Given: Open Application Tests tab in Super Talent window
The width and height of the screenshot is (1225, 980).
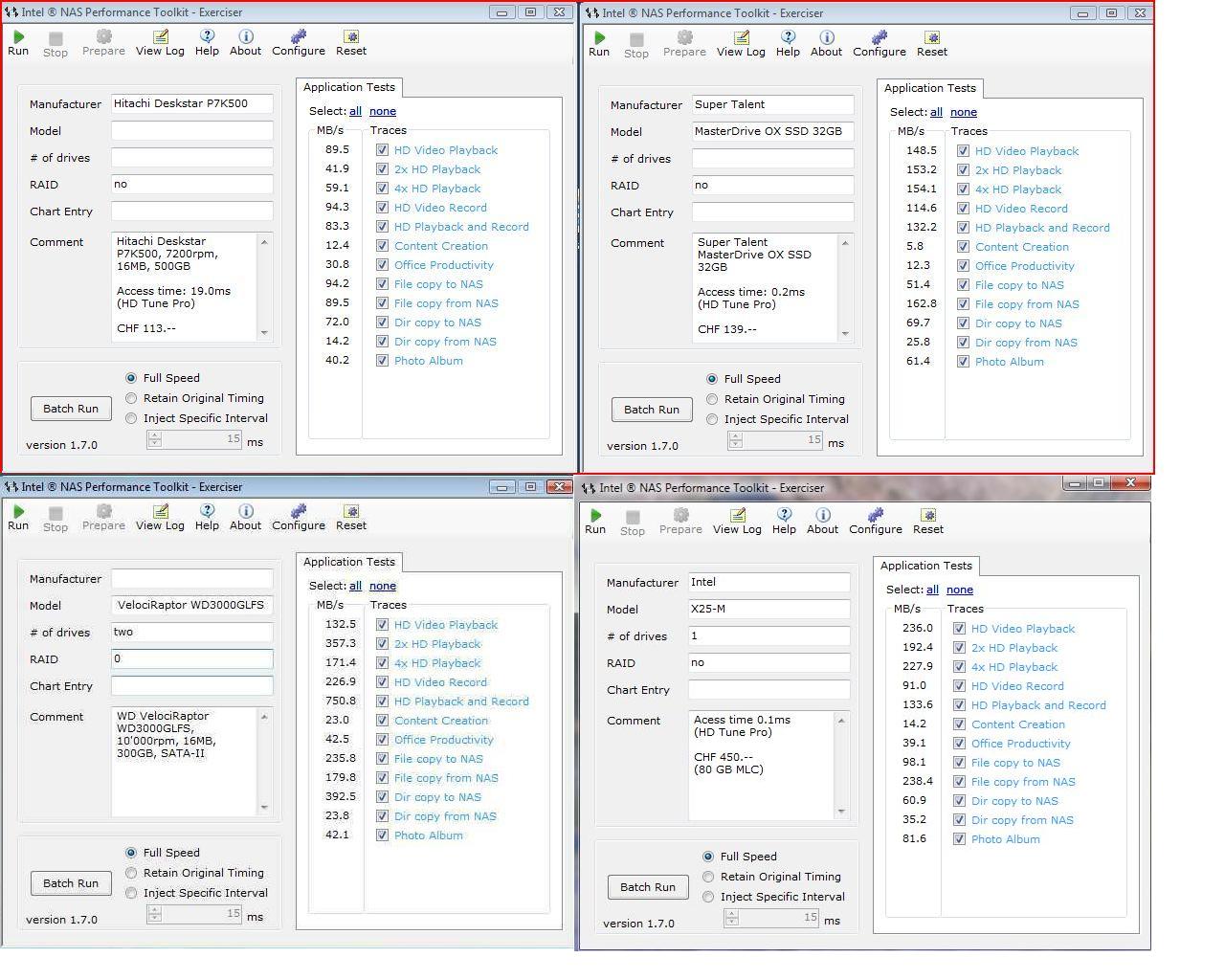Looking at the screenshot, I should tap(930, 88).
